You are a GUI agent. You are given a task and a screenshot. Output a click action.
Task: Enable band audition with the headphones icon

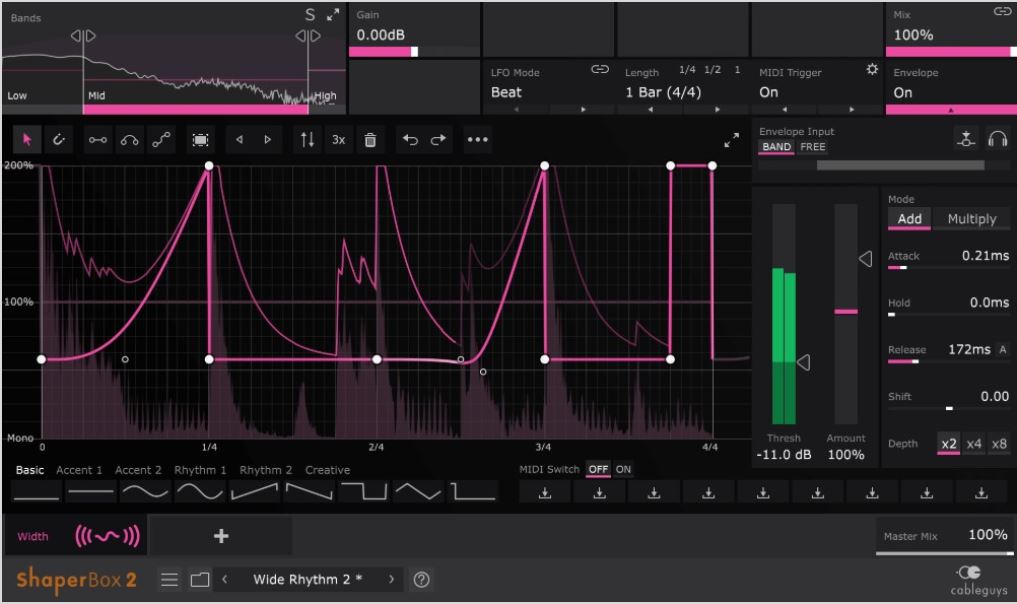[x=998, y=139]
